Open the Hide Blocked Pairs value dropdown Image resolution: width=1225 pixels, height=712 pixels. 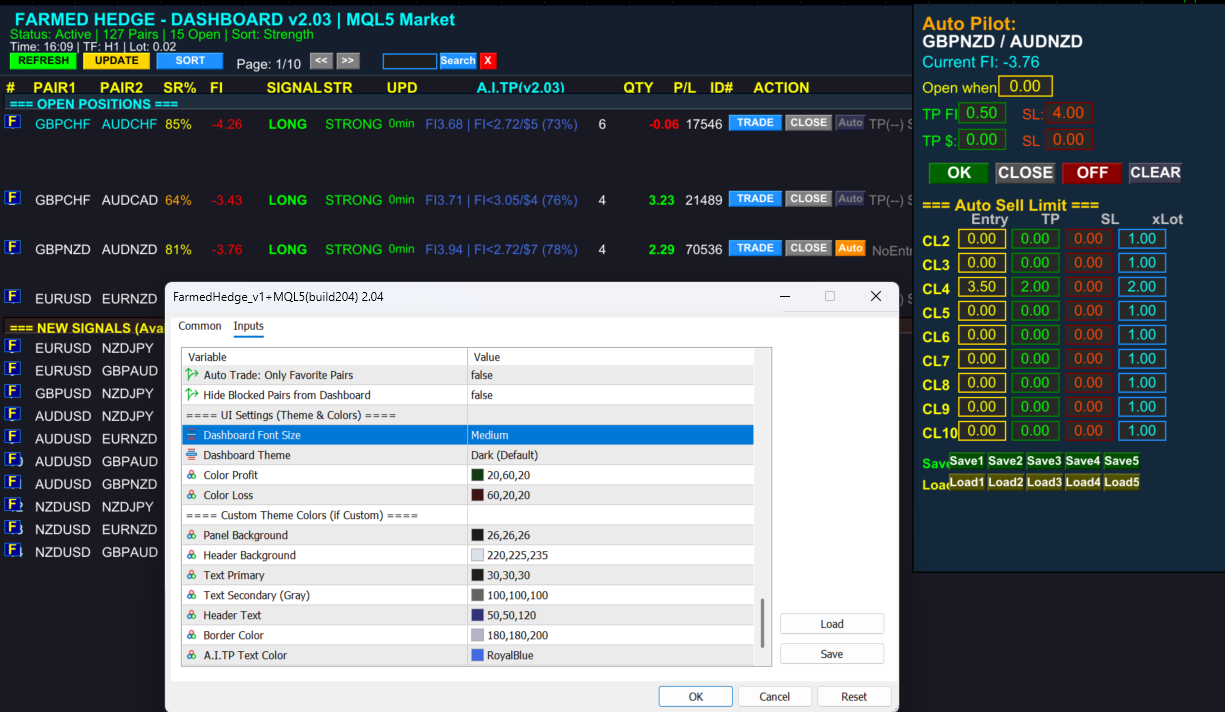tap(610, 395)
